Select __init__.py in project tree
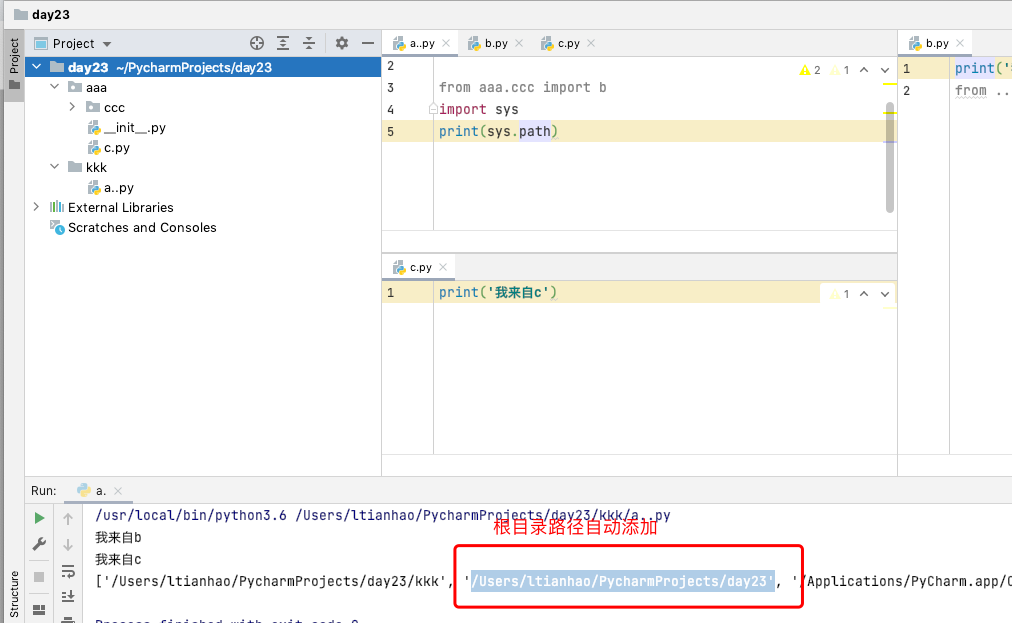 point(127,128)
